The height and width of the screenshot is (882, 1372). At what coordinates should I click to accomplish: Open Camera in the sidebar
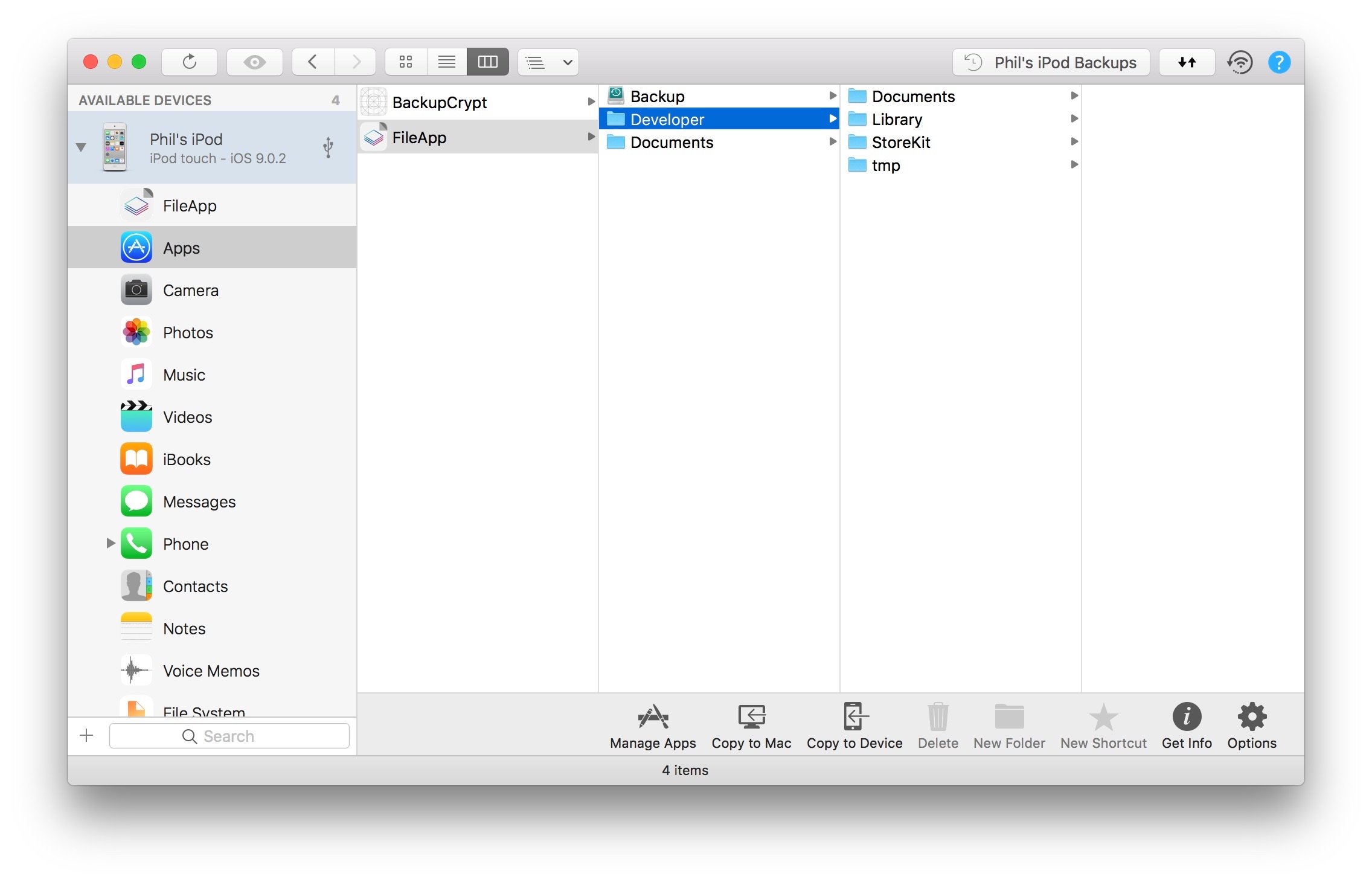click(x=212, y=290)
